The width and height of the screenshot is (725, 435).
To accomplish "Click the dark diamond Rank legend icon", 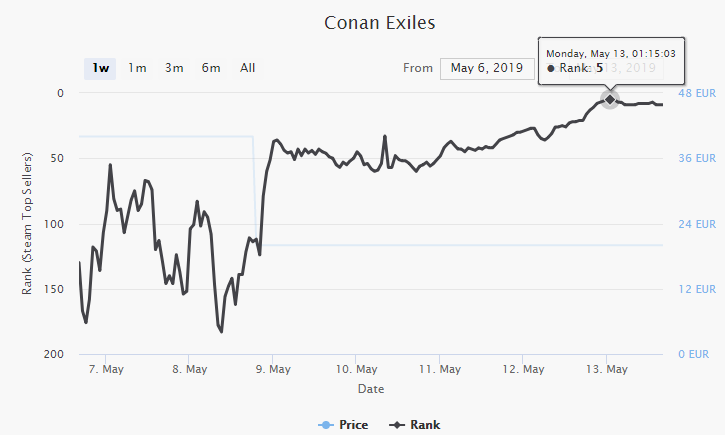I will pyautogui.click(x=395, y=424).
